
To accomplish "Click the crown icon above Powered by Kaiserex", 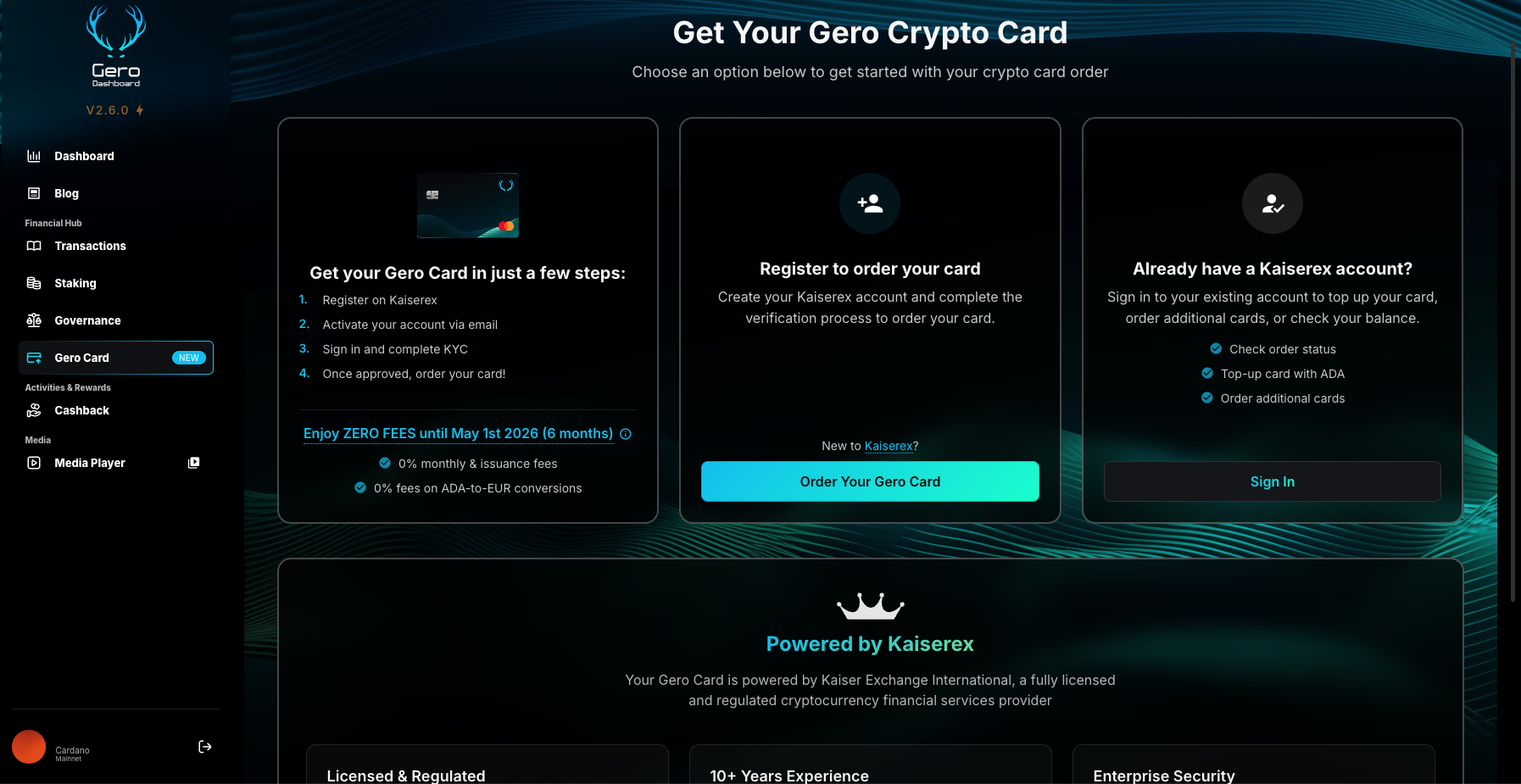I will tap(870, 607).
